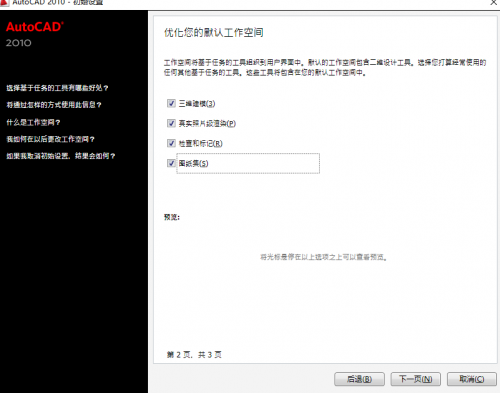Image resolution: width=500 pixels, height=393 pixels.
Task: Open link 我如何在以后更改工作空间？
Action: [x=50, y=139]
